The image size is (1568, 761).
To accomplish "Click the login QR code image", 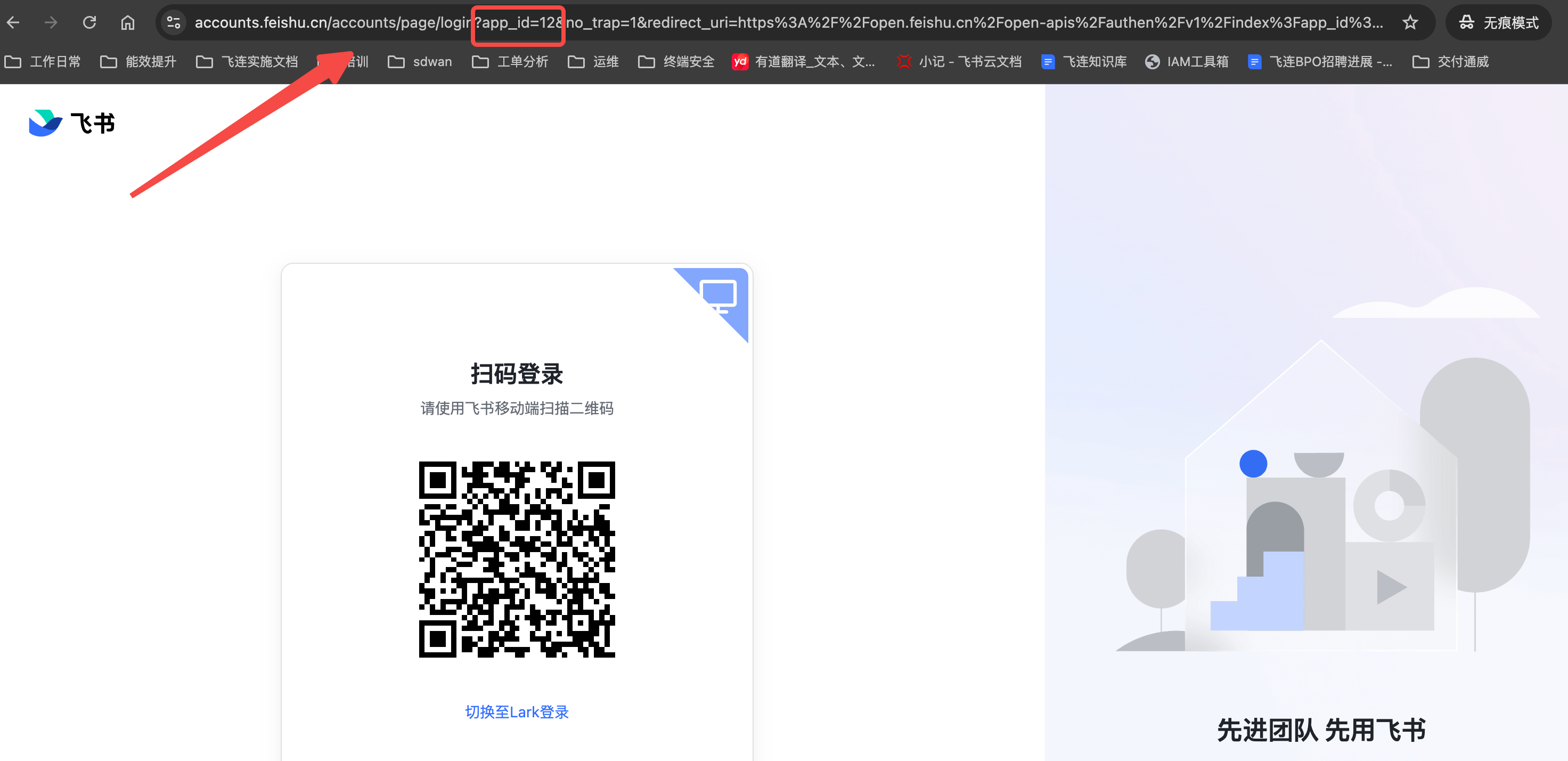I will coord(517,559).
